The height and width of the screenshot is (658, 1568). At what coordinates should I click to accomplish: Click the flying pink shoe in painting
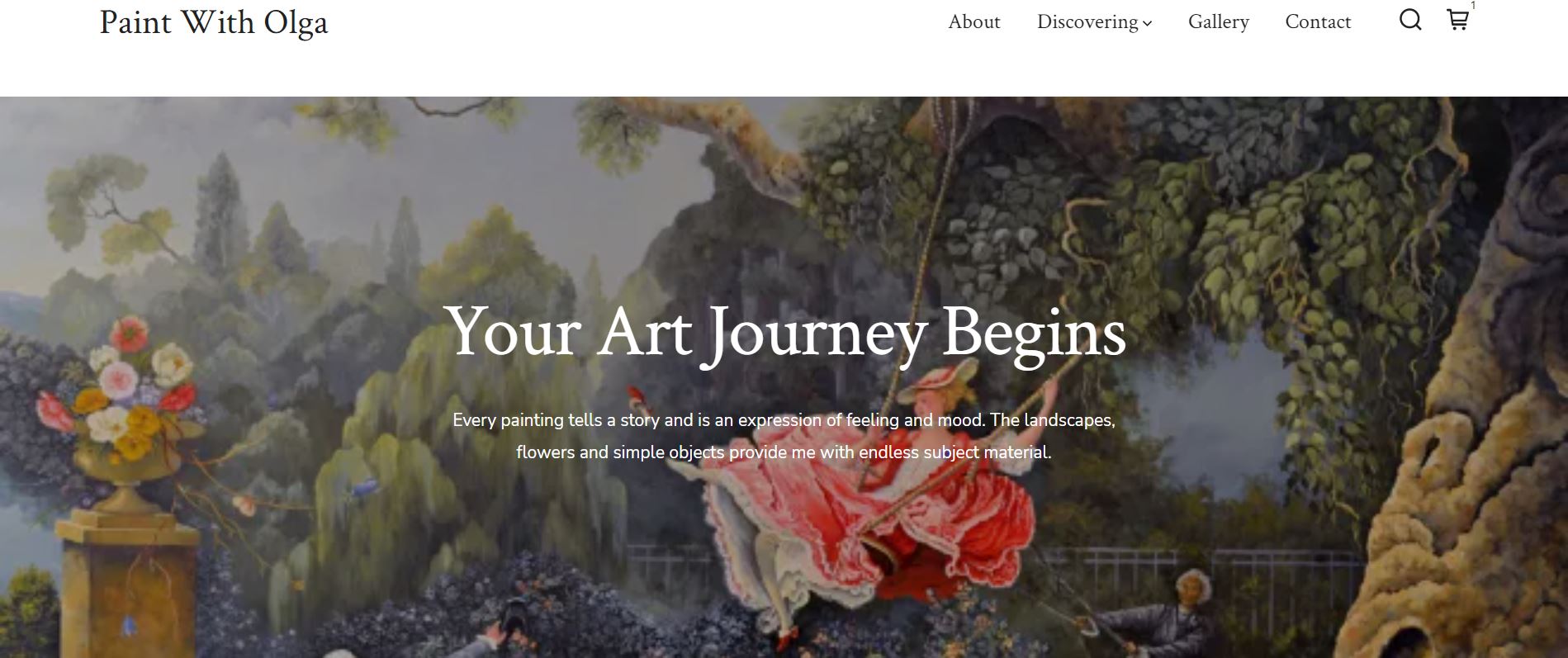point(637,398)
